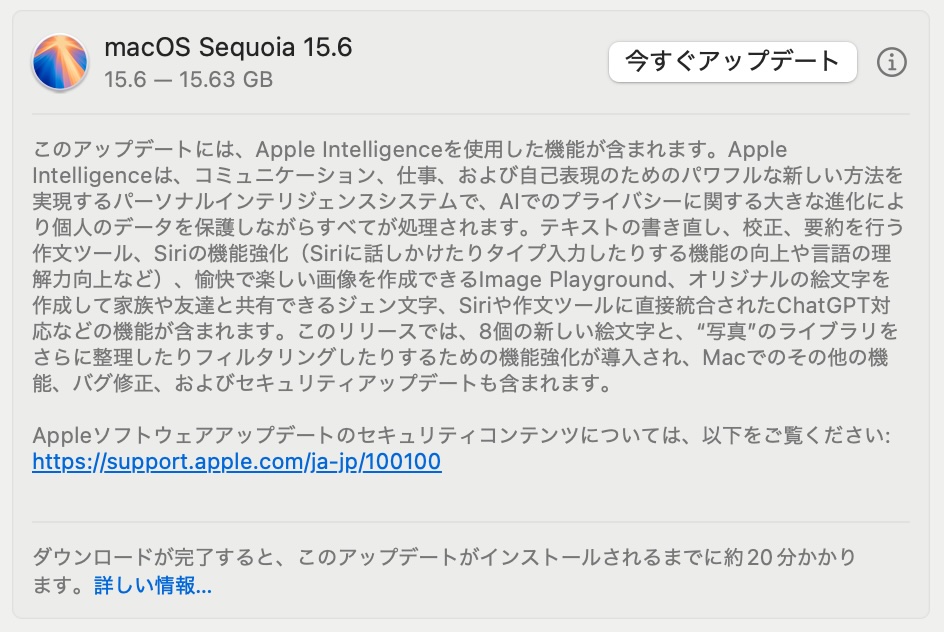Click the ChatGPT word in the description

823,306
